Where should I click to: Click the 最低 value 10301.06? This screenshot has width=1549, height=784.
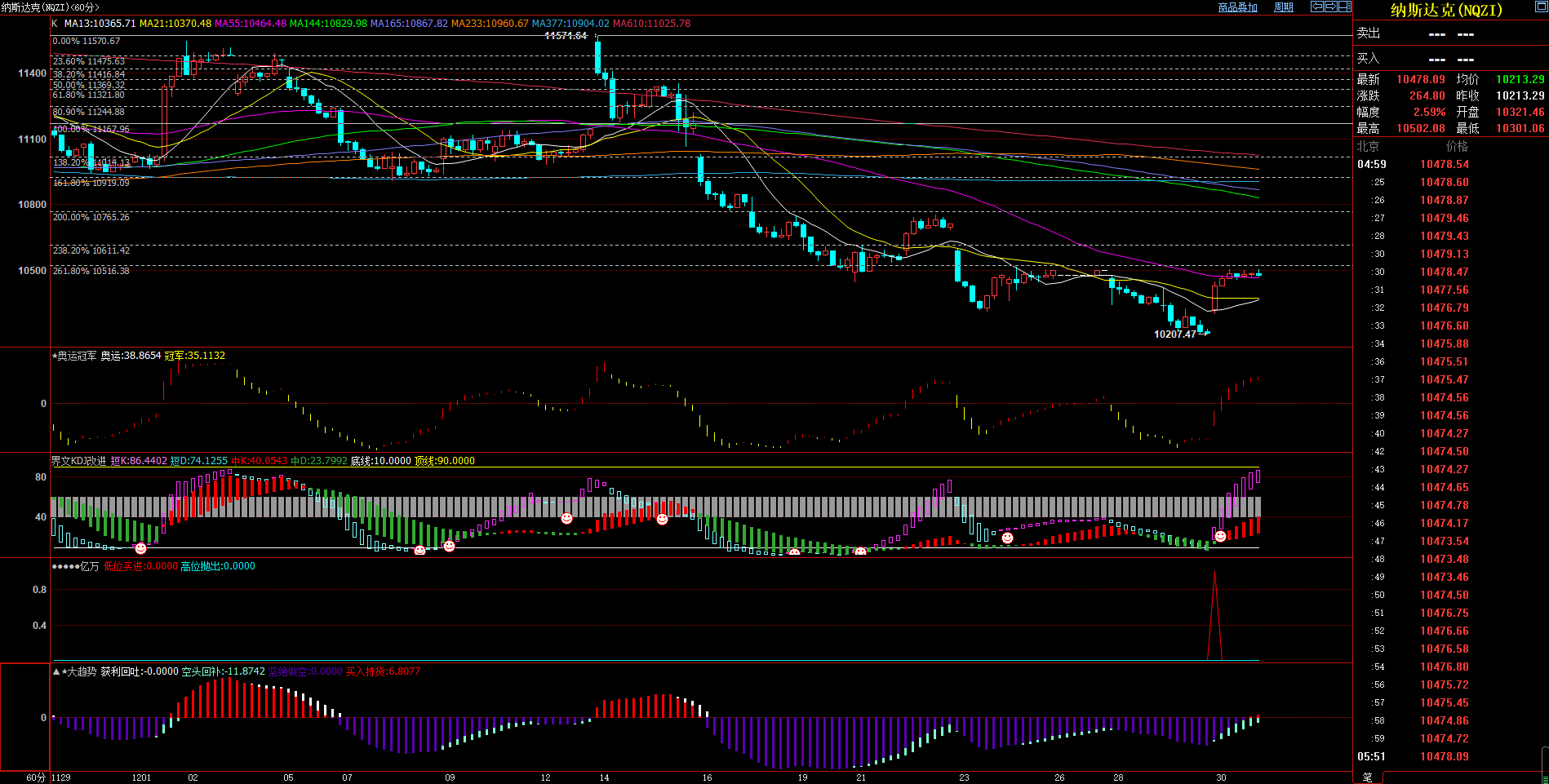click(1520, 129)
